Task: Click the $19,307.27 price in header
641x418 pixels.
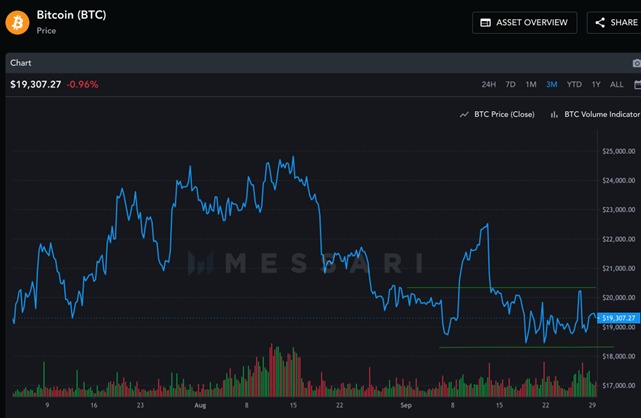Action: (x=36, y=85)
